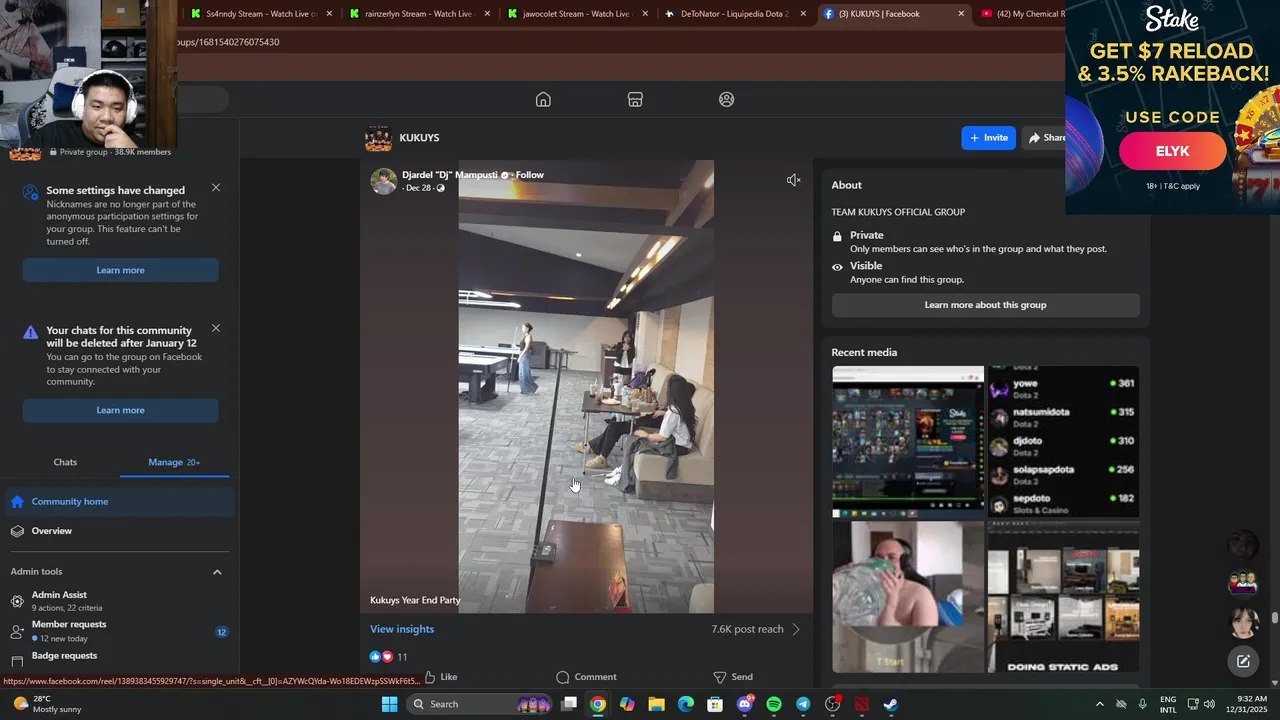This screenshot has height=720, width=1280.
Task: Open Dota 2 from the taskbar
Action: (862, 704)
